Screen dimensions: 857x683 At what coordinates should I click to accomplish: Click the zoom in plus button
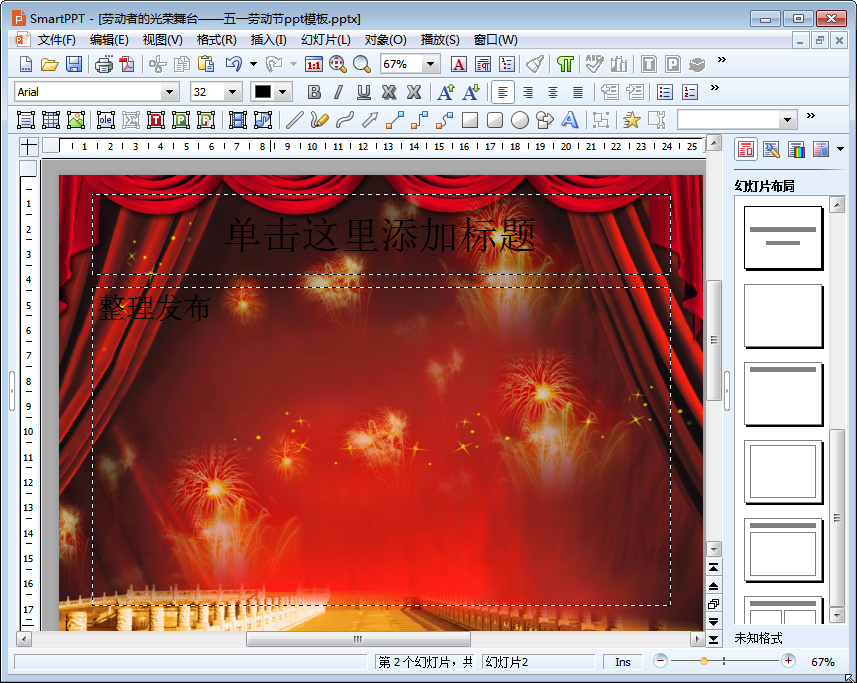point(788,661)
